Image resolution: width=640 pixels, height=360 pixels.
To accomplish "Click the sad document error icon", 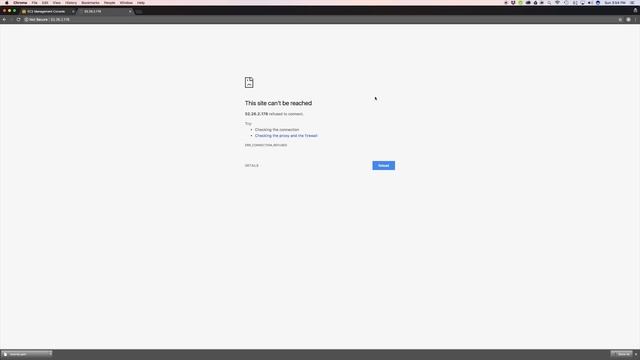I will (x=249, y=82).
